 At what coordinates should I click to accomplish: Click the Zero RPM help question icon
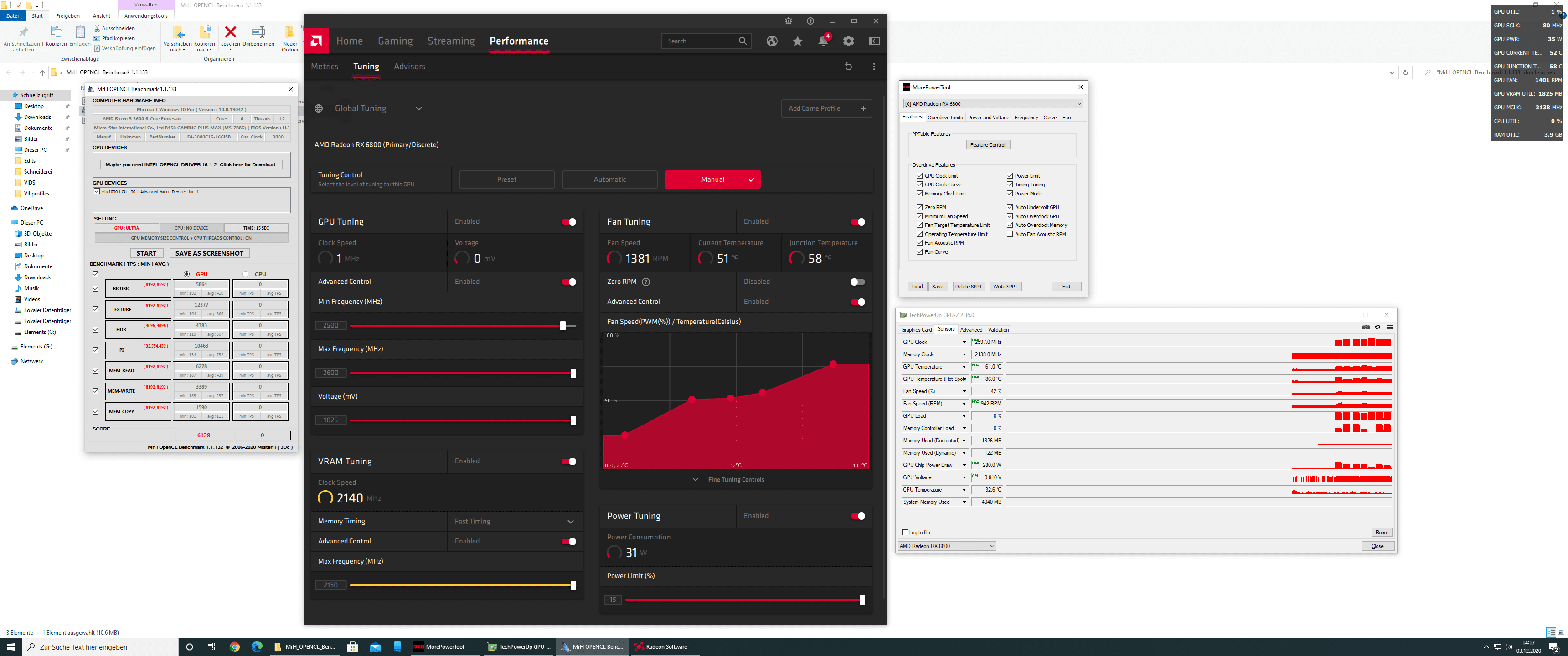(x=646, y=282)
